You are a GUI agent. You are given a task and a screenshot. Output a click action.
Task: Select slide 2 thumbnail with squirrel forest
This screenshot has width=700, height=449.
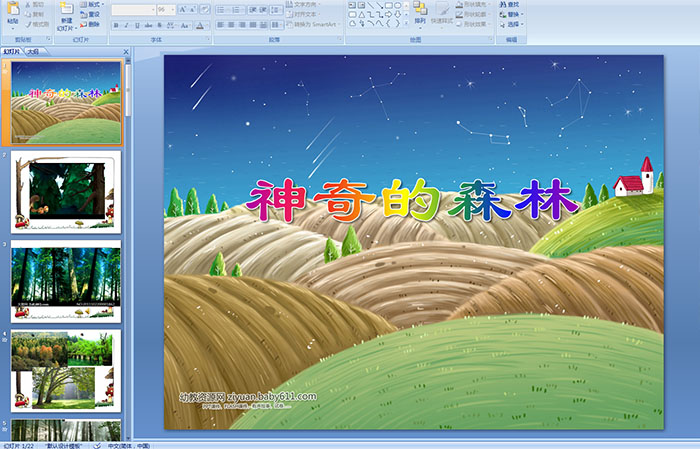(66, 192)
